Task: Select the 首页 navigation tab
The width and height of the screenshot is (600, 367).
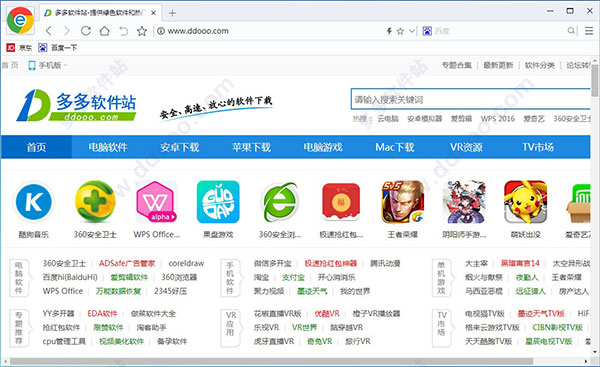Action: point(36,147)
